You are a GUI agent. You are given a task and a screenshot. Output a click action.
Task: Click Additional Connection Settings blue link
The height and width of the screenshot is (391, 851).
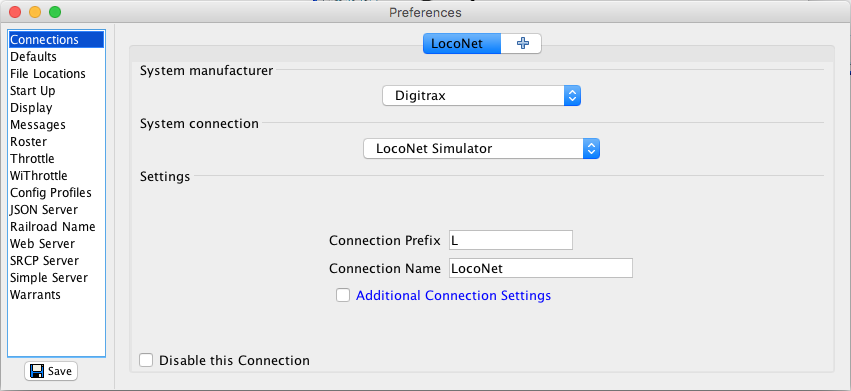453,295
